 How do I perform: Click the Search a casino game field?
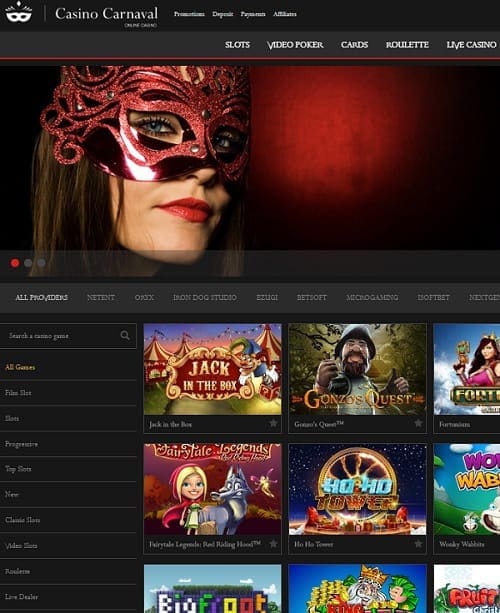[68, 336]
